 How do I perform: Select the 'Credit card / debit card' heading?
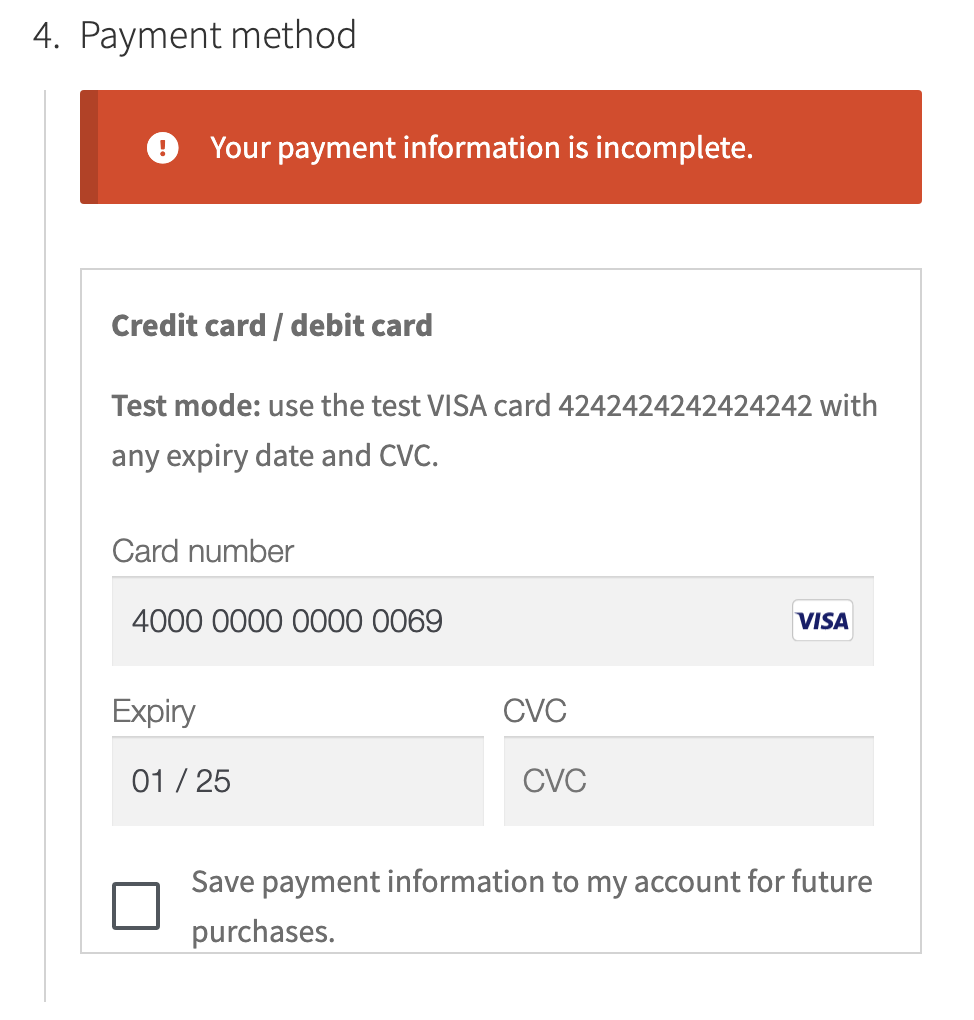coord(272,325)
